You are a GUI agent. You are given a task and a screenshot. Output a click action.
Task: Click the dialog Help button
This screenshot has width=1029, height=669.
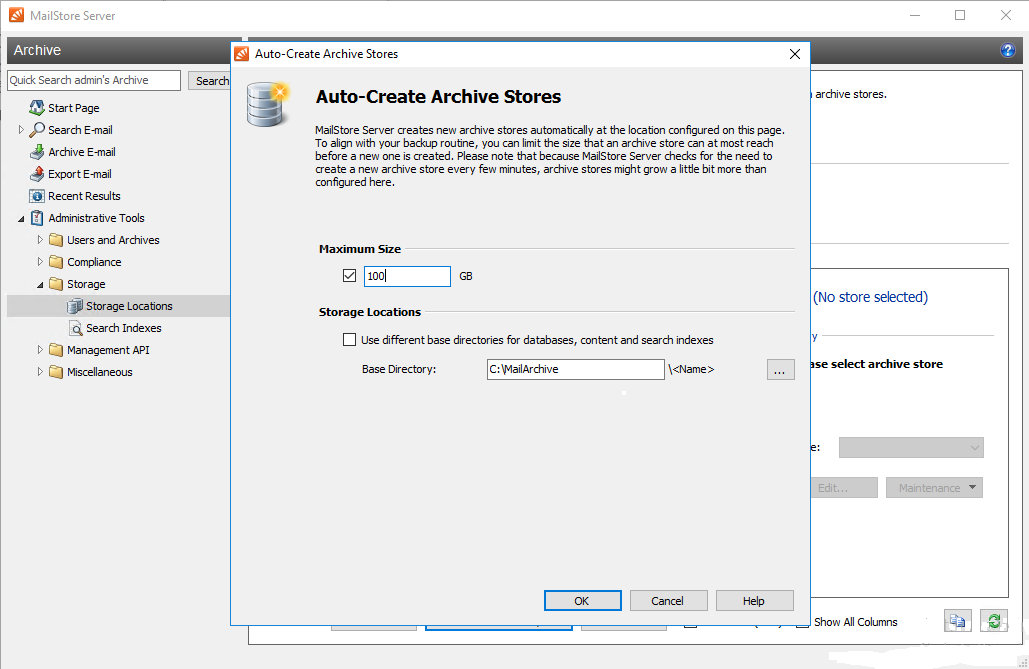754,601
